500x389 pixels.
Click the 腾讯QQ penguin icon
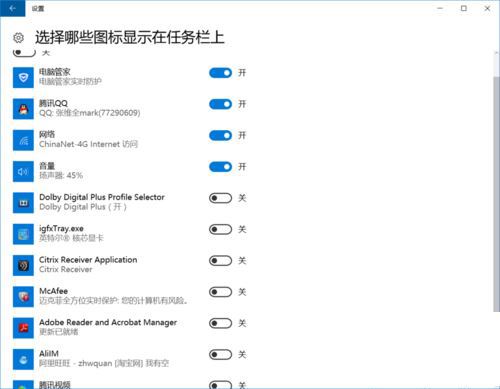click(x=23, y=109)
